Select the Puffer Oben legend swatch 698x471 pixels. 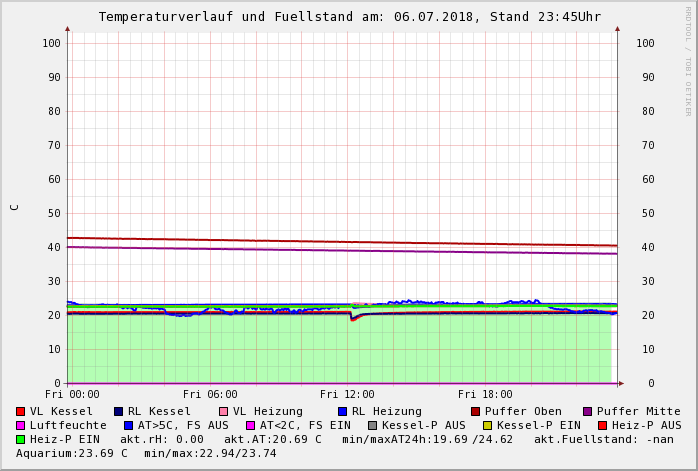tap(475, 411)
